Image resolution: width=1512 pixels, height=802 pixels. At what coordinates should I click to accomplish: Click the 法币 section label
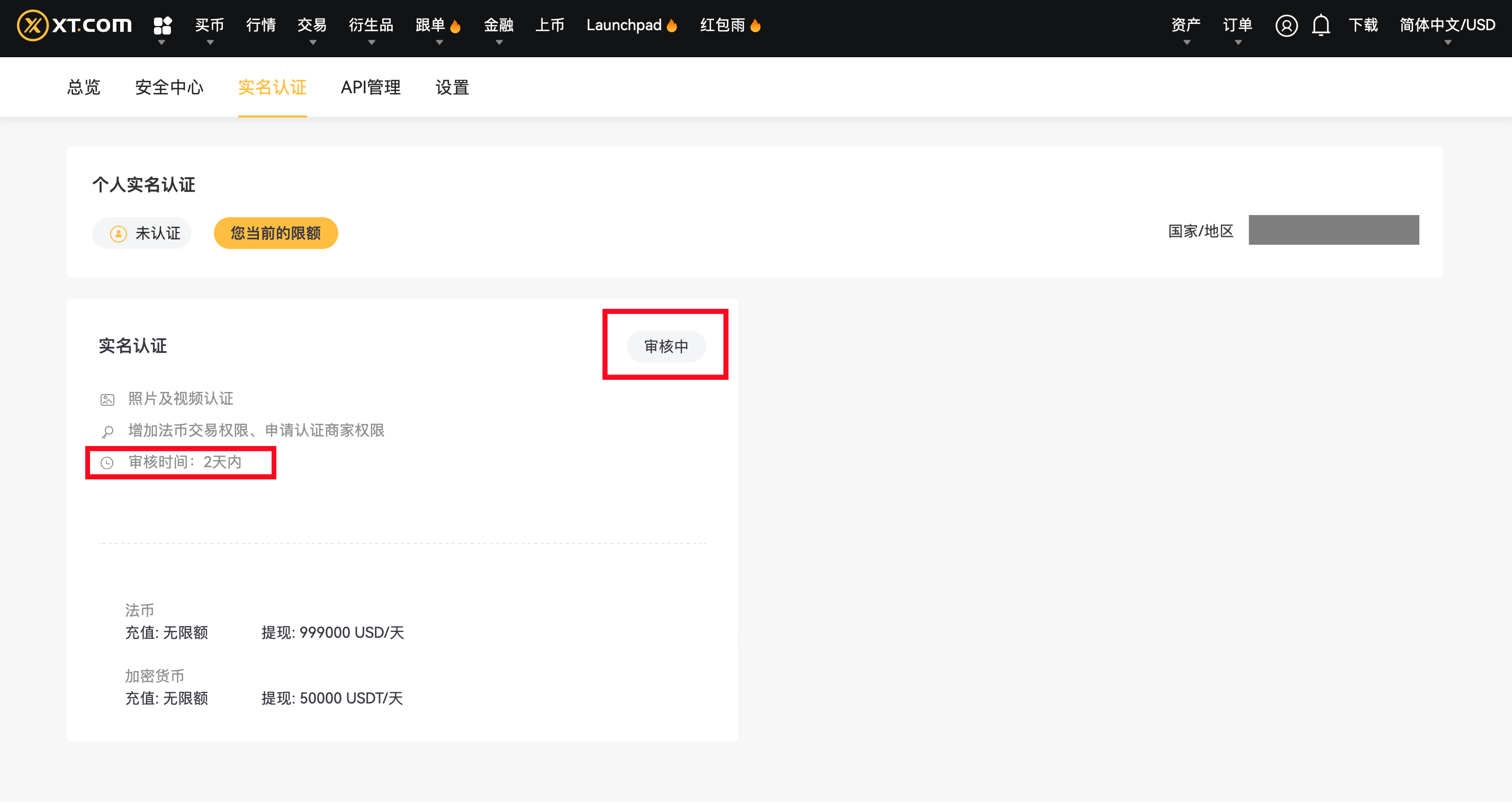tap(140, 611)
